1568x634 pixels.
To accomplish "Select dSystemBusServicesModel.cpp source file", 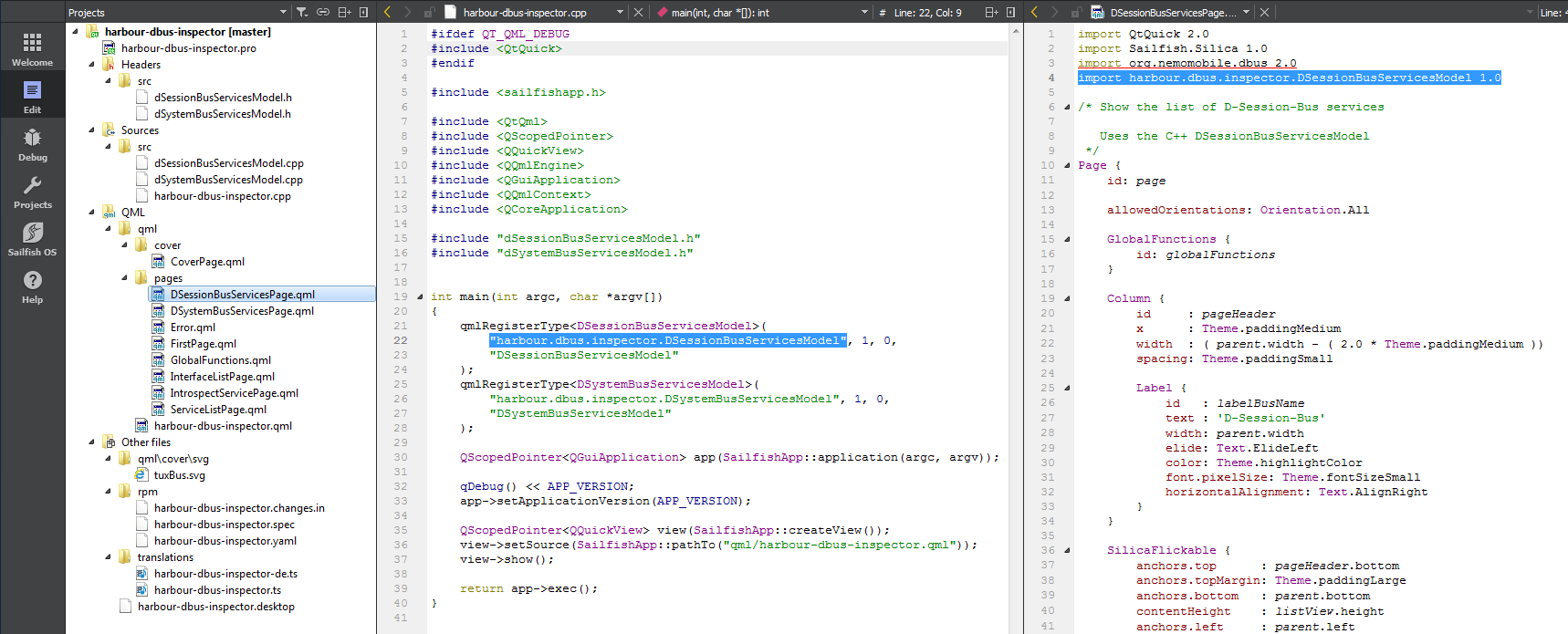I will click(228, 179).
